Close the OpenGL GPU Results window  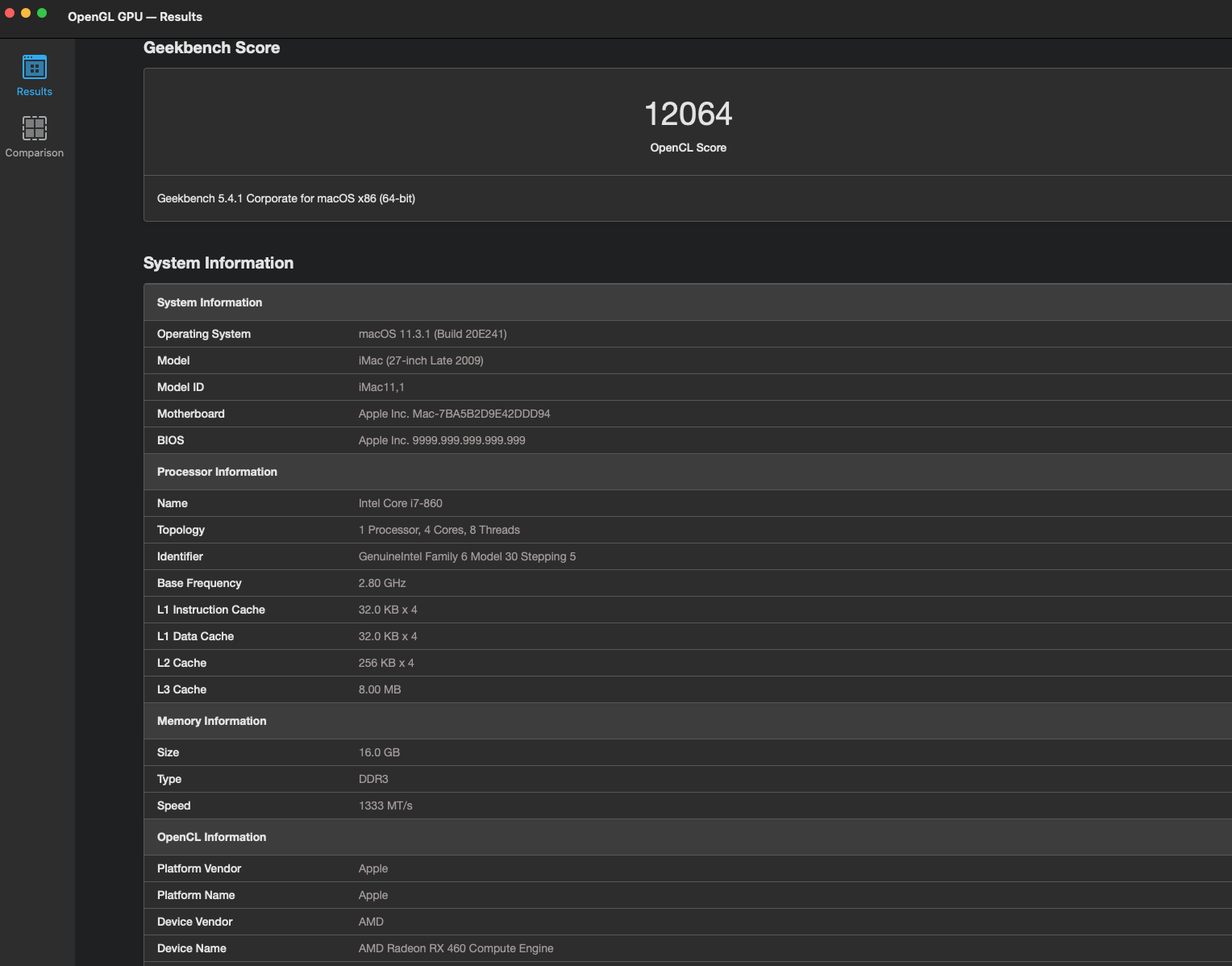(10, 13)
